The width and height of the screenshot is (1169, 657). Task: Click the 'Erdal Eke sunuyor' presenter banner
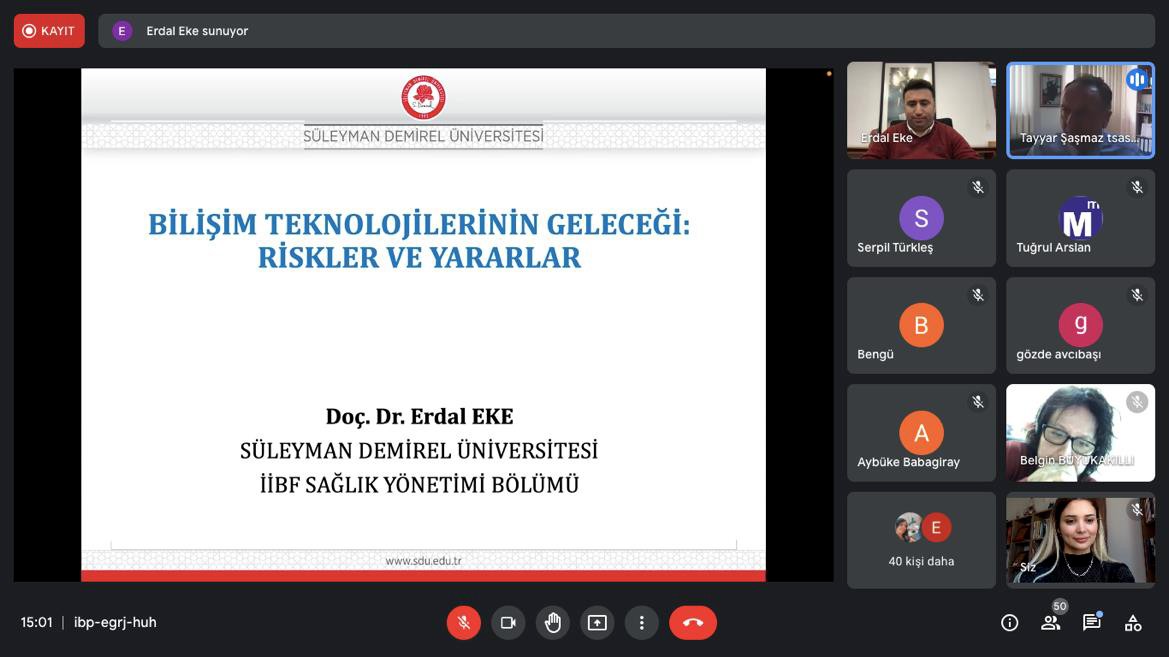coord(626,31)
